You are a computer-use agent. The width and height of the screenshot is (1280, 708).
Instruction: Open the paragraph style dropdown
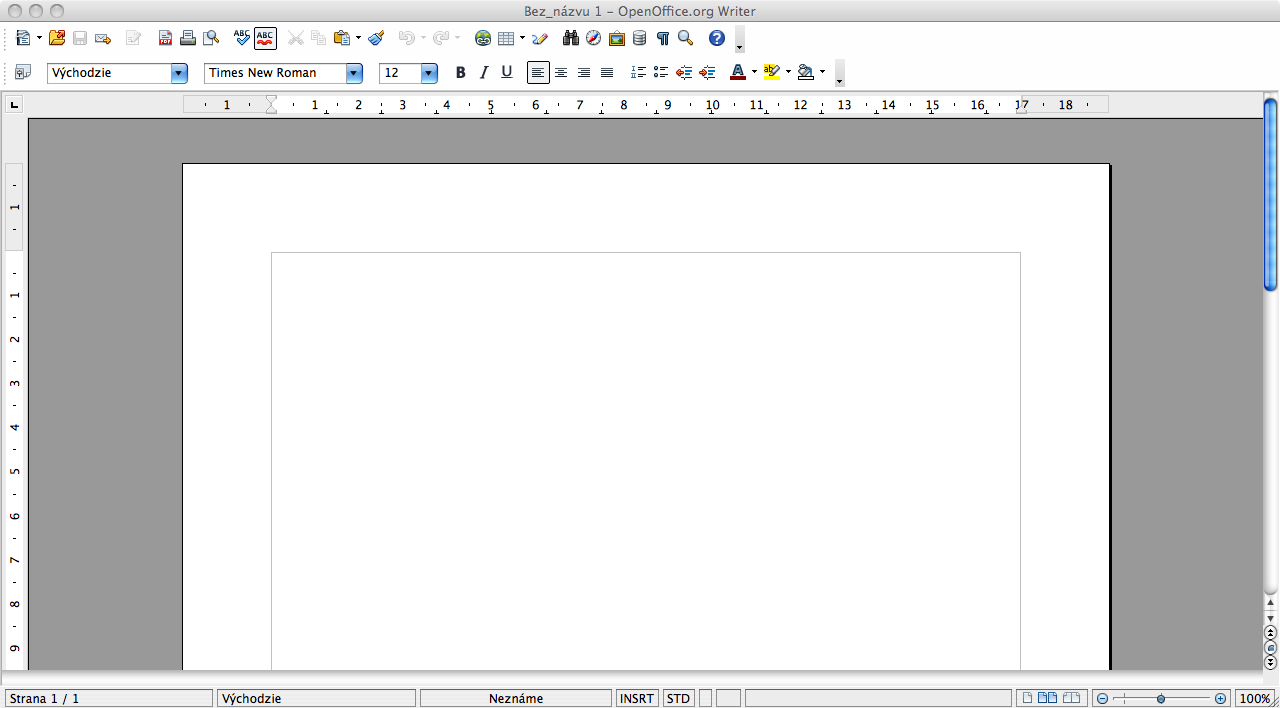(178, 72)
